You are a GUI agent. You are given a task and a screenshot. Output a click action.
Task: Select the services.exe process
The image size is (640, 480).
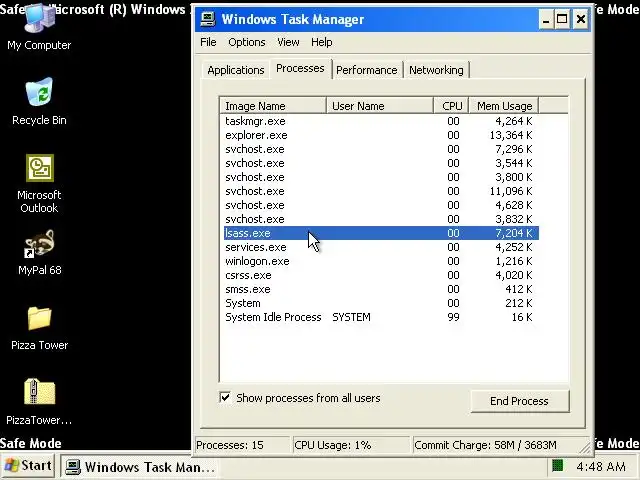coord(381,247)
